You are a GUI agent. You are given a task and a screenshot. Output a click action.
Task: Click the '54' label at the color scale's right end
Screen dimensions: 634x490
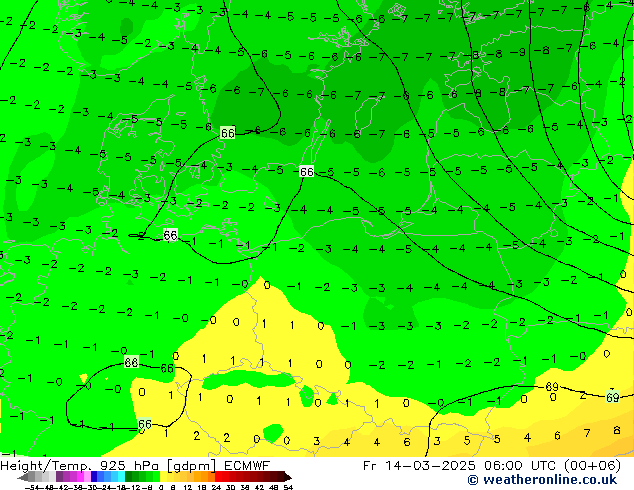tap(288, 487)
